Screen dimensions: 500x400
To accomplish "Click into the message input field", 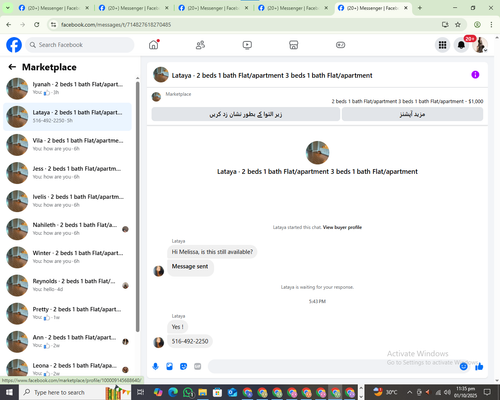I will (333, 367).
